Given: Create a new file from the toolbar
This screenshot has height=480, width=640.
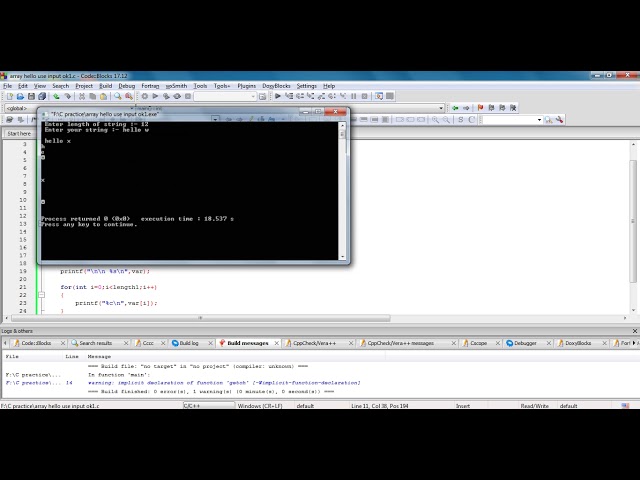Looking at the screenshot, I should click(x=9, y=96).
